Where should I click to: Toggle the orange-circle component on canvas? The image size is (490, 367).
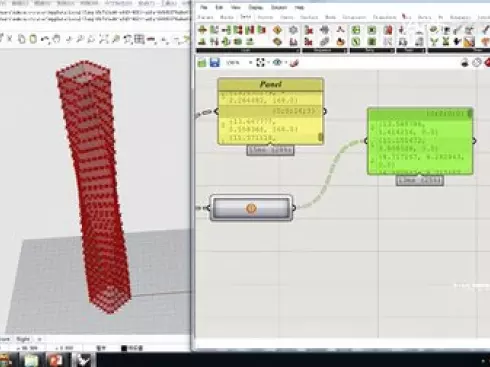[251, 208]
